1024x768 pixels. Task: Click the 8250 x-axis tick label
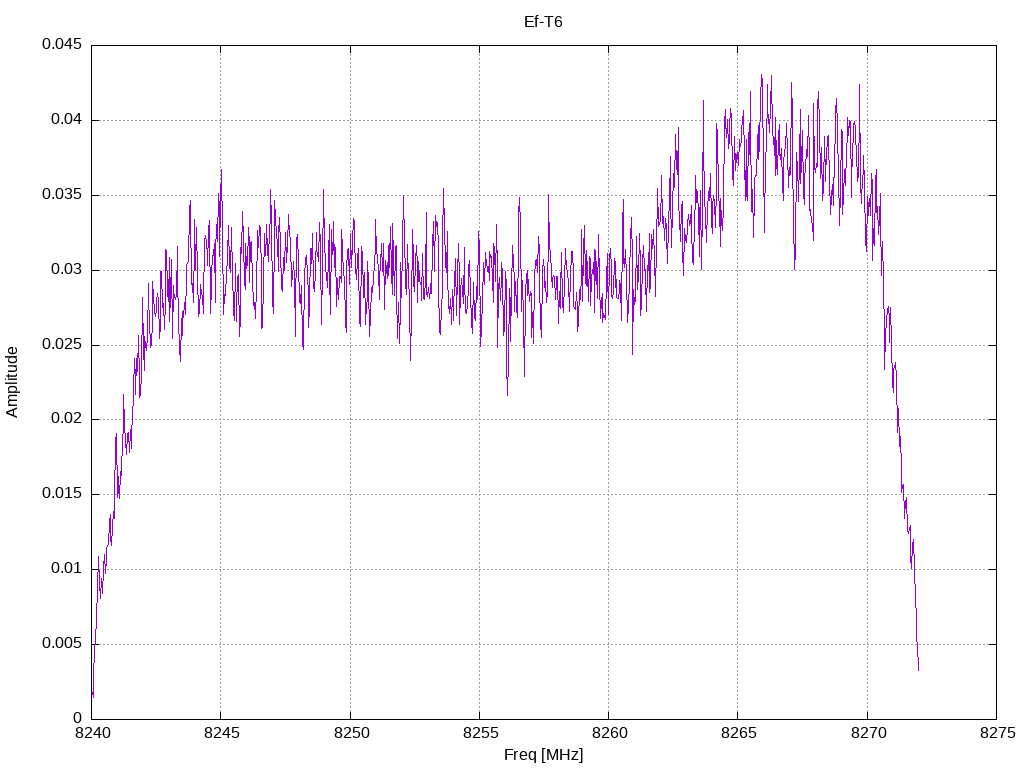pos(351,733)
